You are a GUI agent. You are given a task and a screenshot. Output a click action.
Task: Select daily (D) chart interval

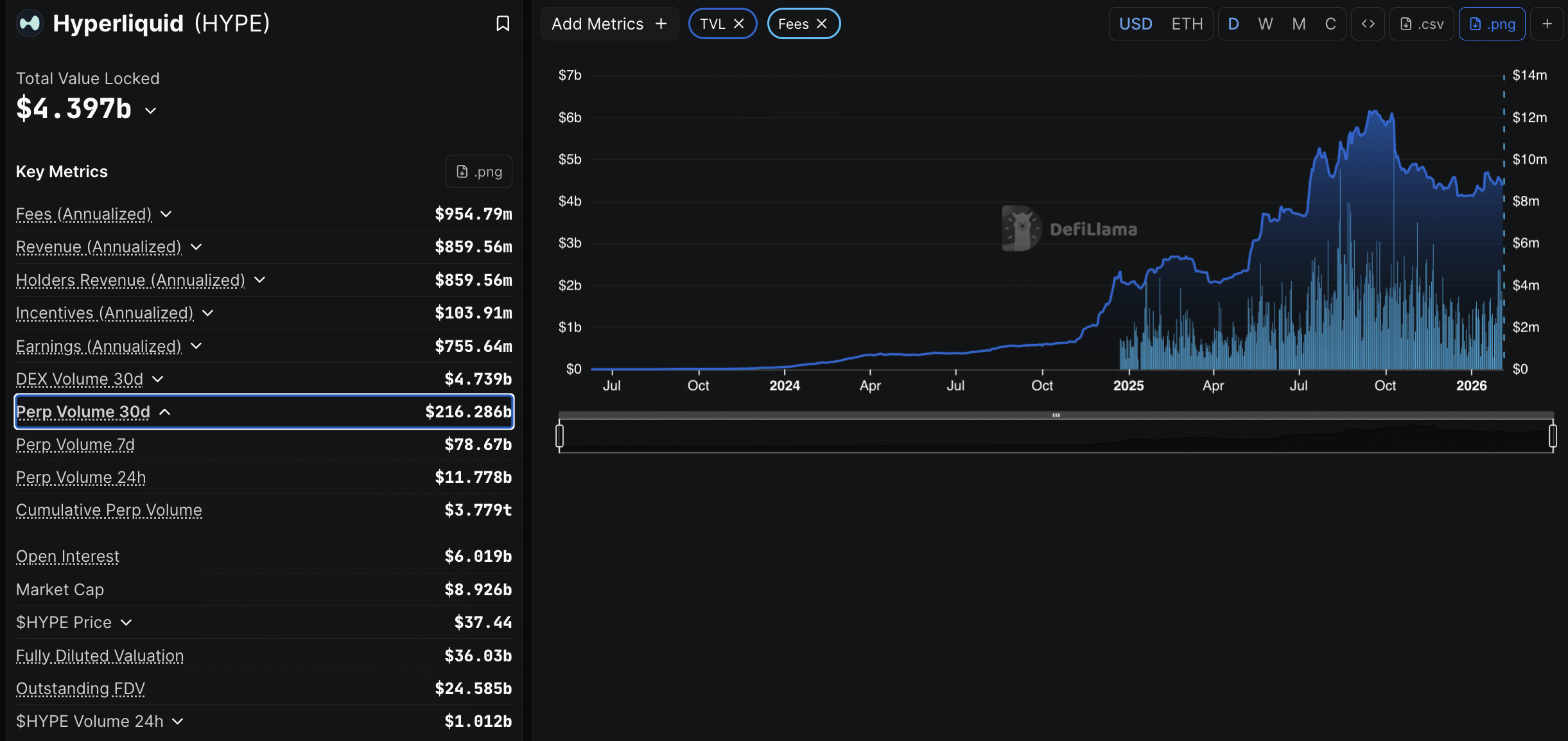pos(1233,24)
